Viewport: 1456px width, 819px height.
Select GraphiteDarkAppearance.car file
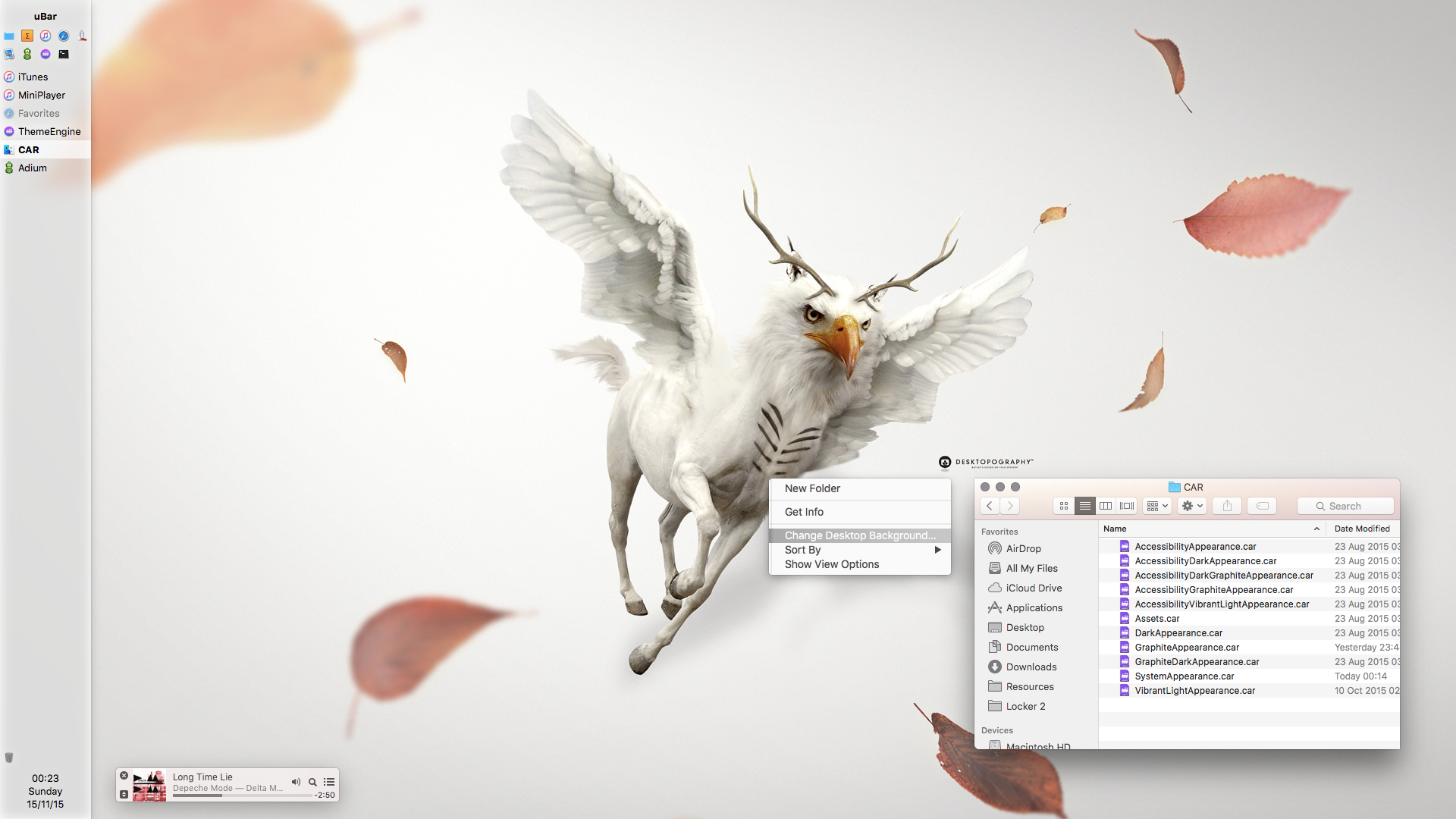(1249, 661)
